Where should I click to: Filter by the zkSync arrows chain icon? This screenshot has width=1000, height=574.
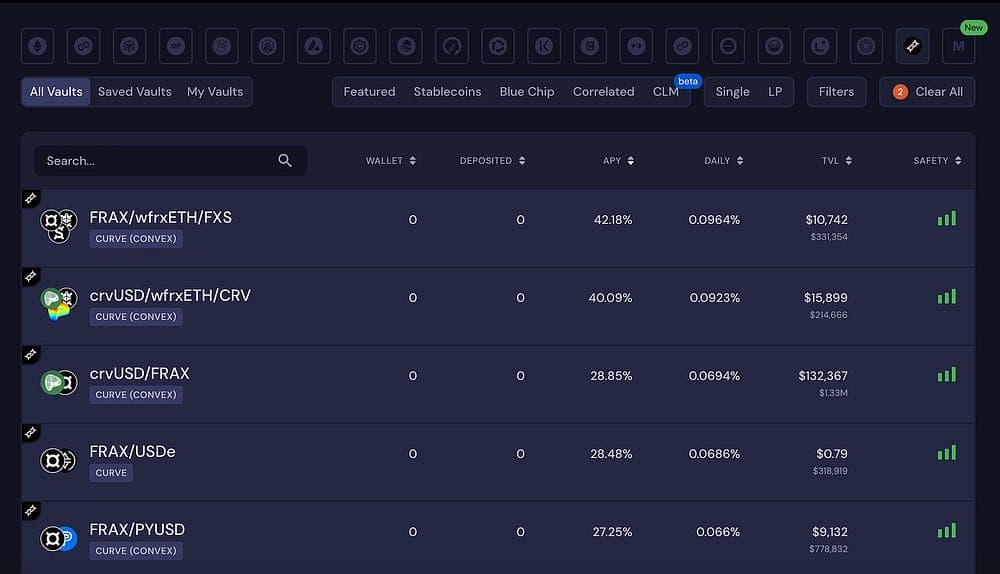[x=636, y=46]
